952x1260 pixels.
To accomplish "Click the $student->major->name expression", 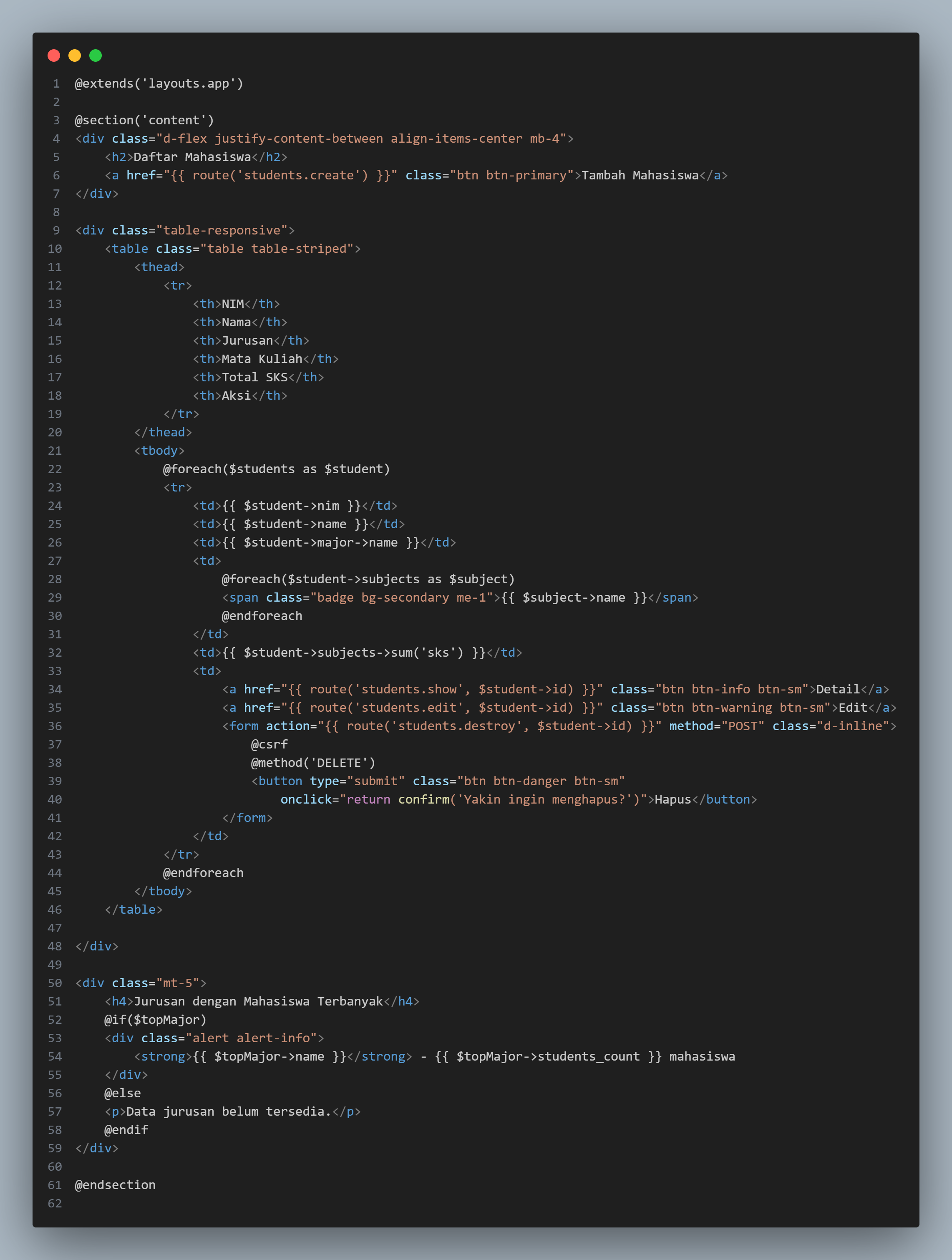I will pos(320,543).
